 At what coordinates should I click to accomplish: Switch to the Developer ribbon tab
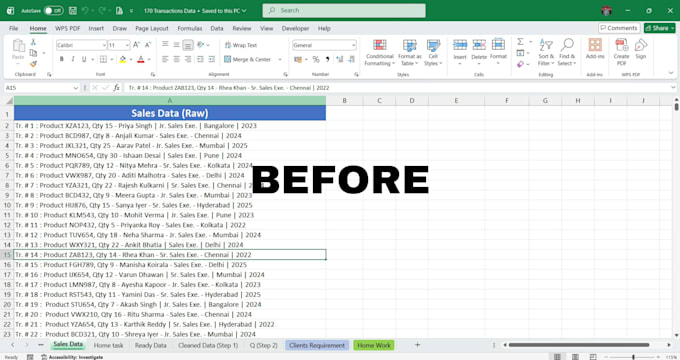[x=295, y=28]
